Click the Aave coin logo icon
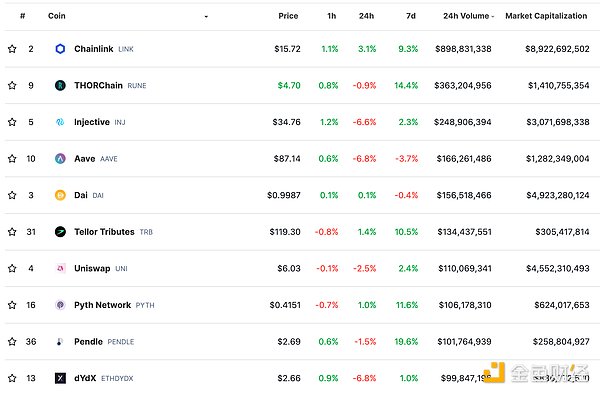Viewport: 600px width, 394px height. click(60, 158)
